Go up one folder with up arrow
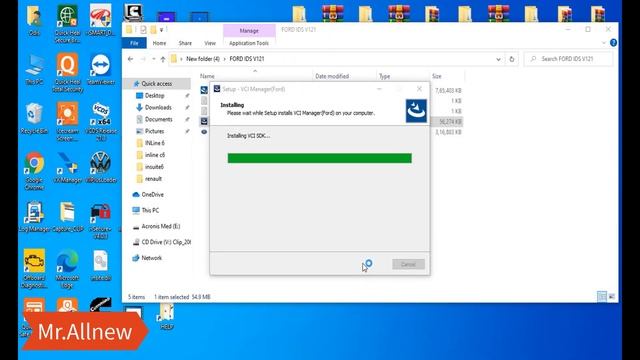 click(163, 59)
